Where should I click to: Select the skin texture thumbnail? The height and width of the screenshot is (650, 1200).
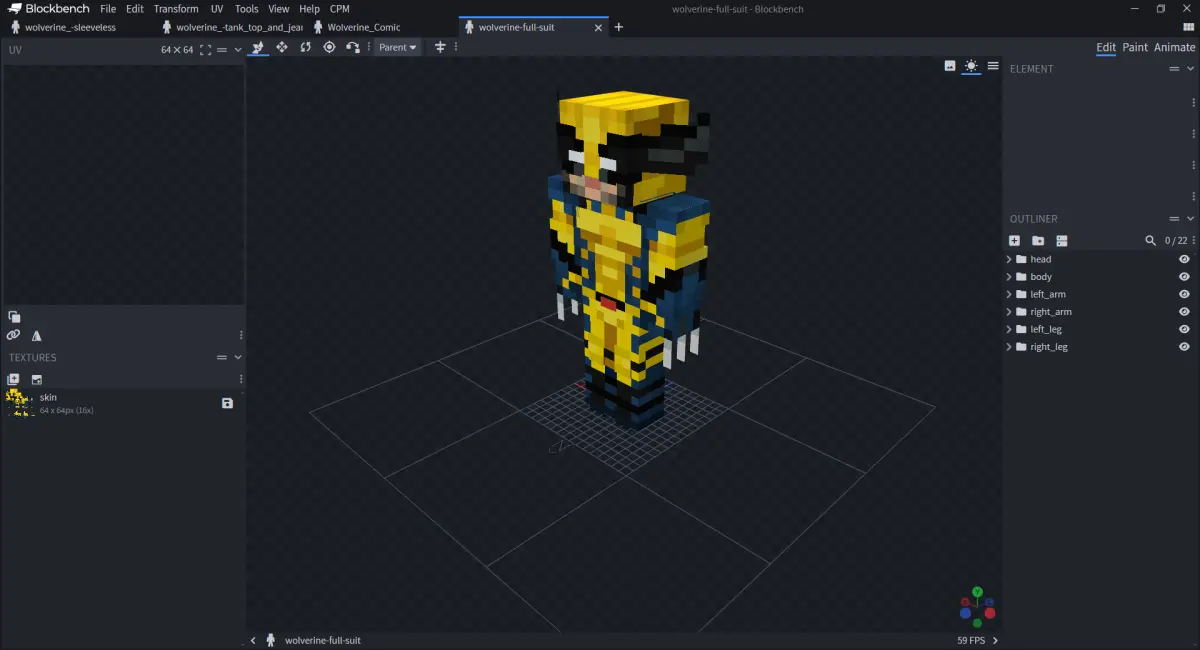tap(19, 403)
